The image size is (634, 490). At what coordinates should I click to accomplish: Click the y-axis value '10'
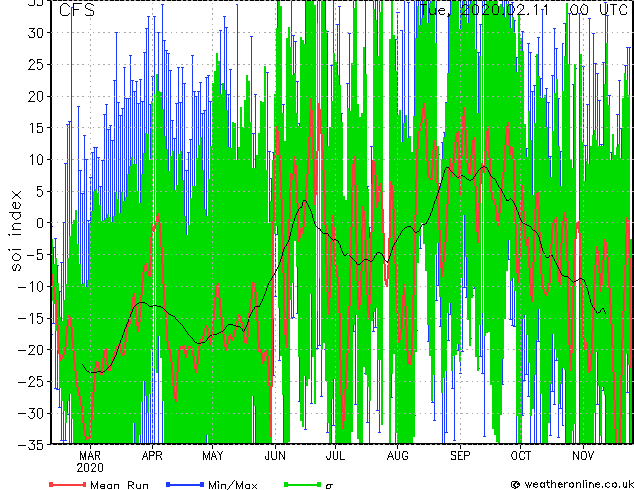35,160
